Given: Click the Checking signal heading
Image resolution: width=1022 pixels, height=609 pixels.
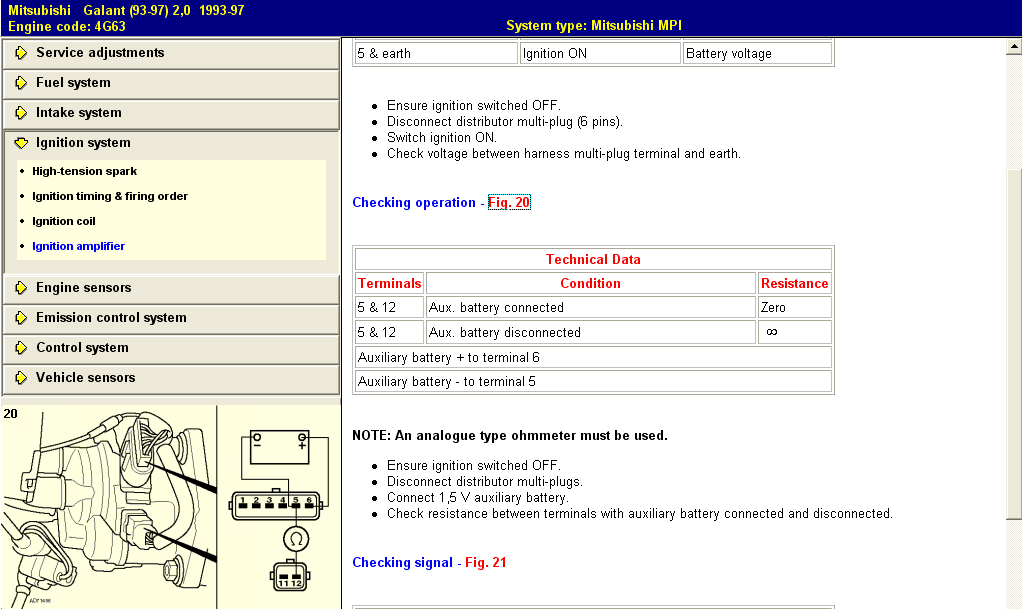Looking at the screenshot, I should point(402,563).
